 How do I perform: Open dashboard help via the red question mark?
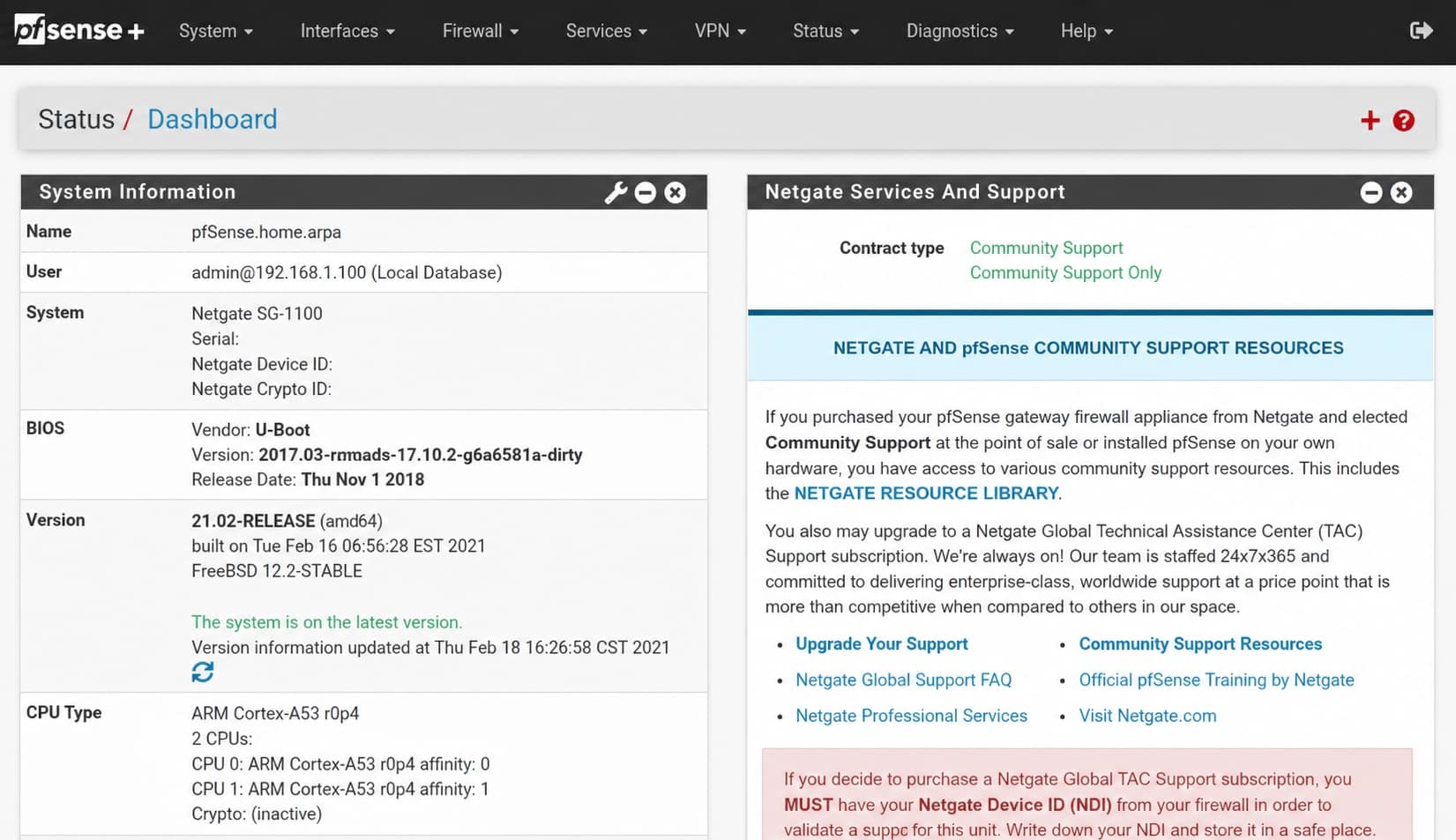click(x=1403, y=121)
